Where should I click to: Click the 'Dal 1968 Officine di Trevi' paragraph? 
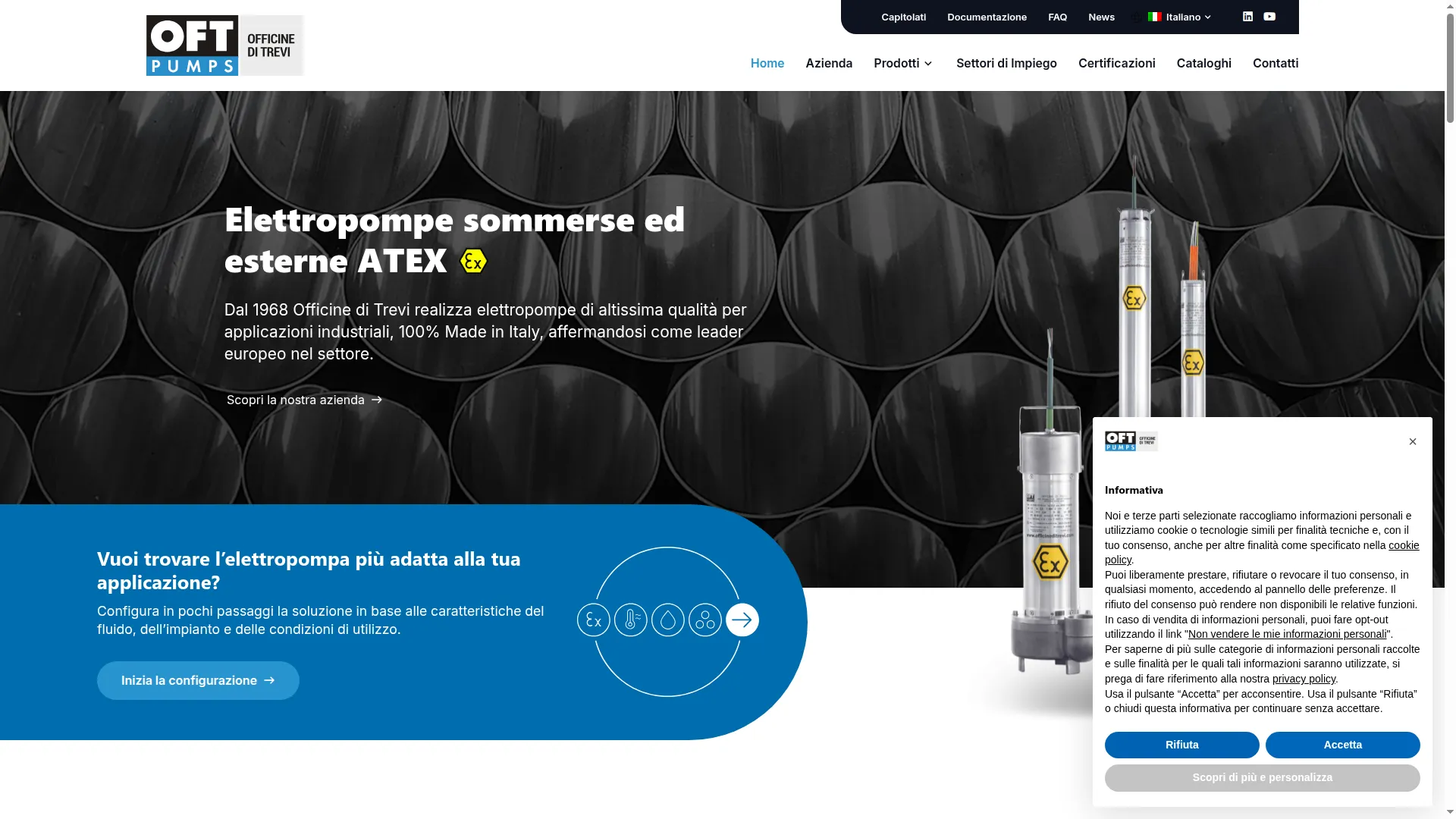pos(485,331)
